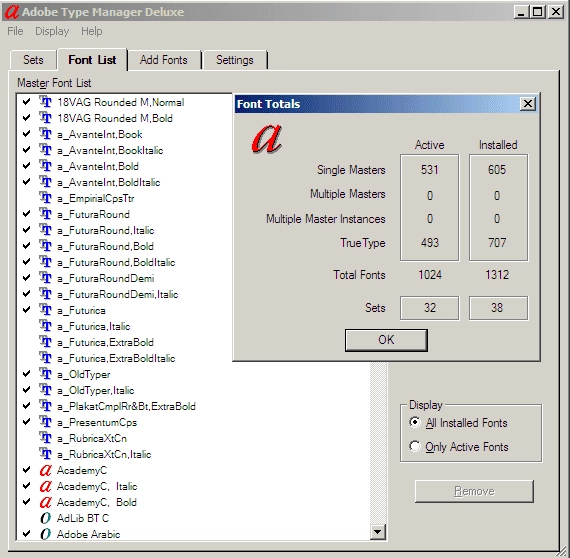Click the font list scroll down arrow

point(378,532)
